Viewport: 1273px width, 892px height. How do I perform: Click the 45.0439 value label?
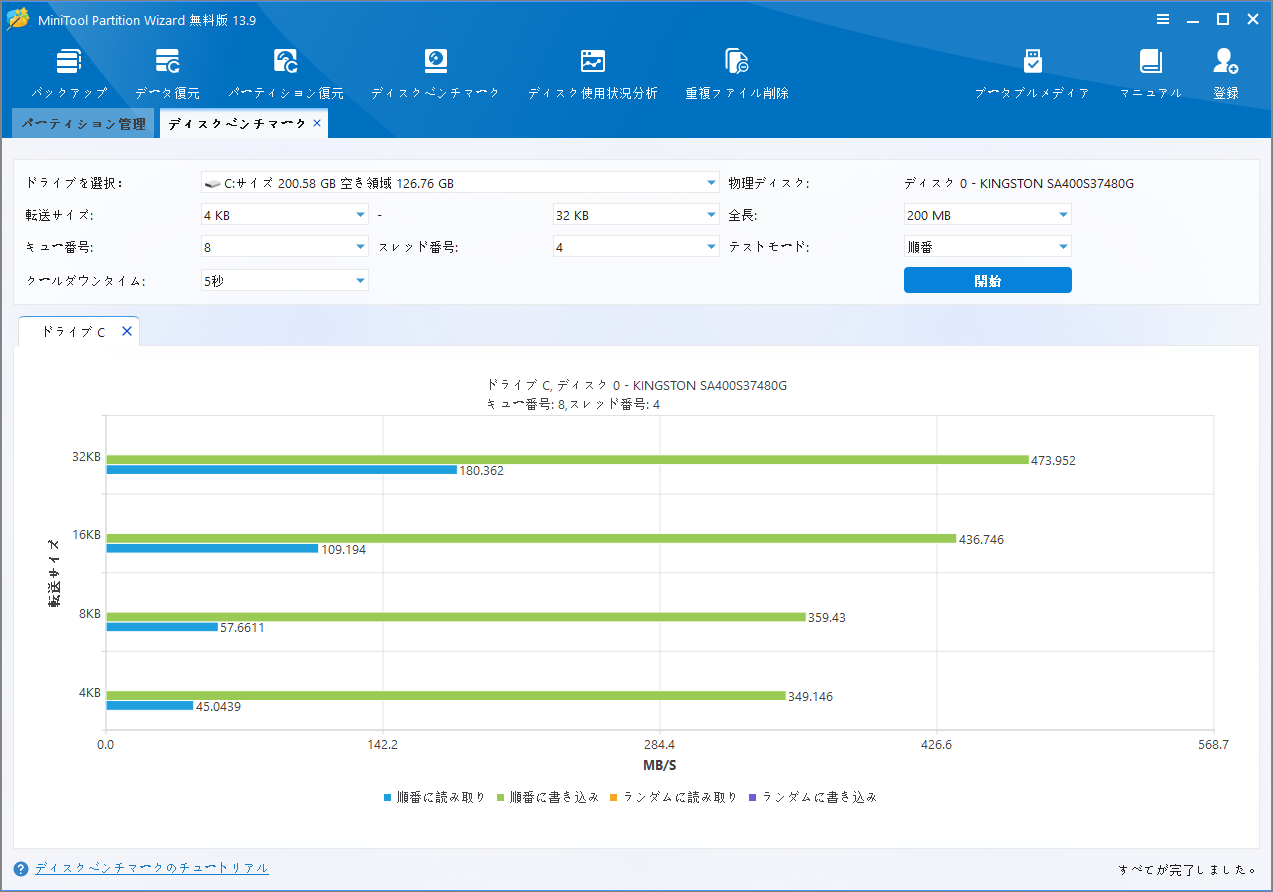point(218,707)
